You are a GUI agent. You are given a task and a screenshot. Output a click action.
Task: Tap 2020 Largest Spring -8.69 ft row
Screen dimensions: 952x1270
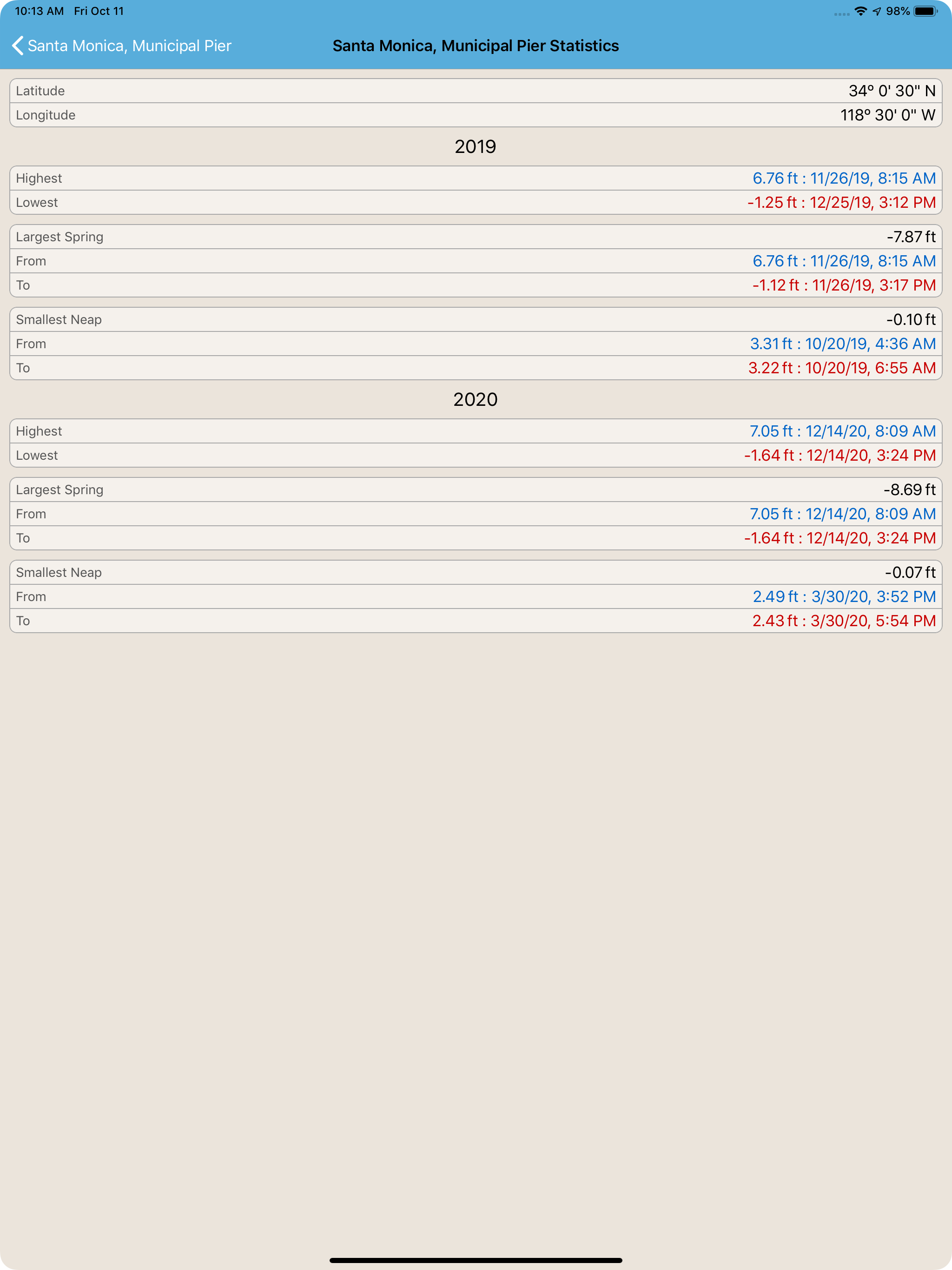pos(476,489)
